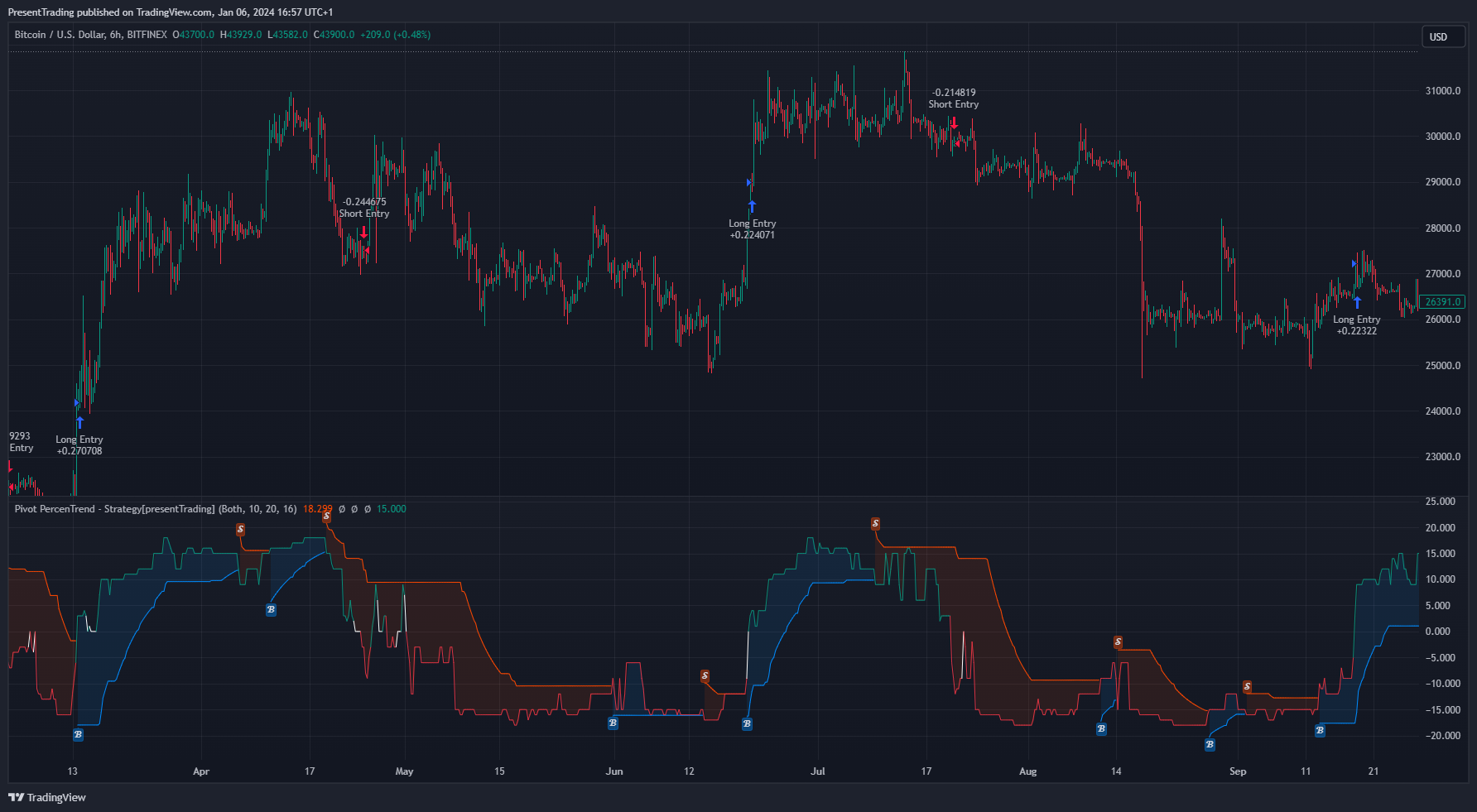Click the TradingView logo at bottom left
The width and height of the screenshot is (1477, 812).
[x=47, y=797]
